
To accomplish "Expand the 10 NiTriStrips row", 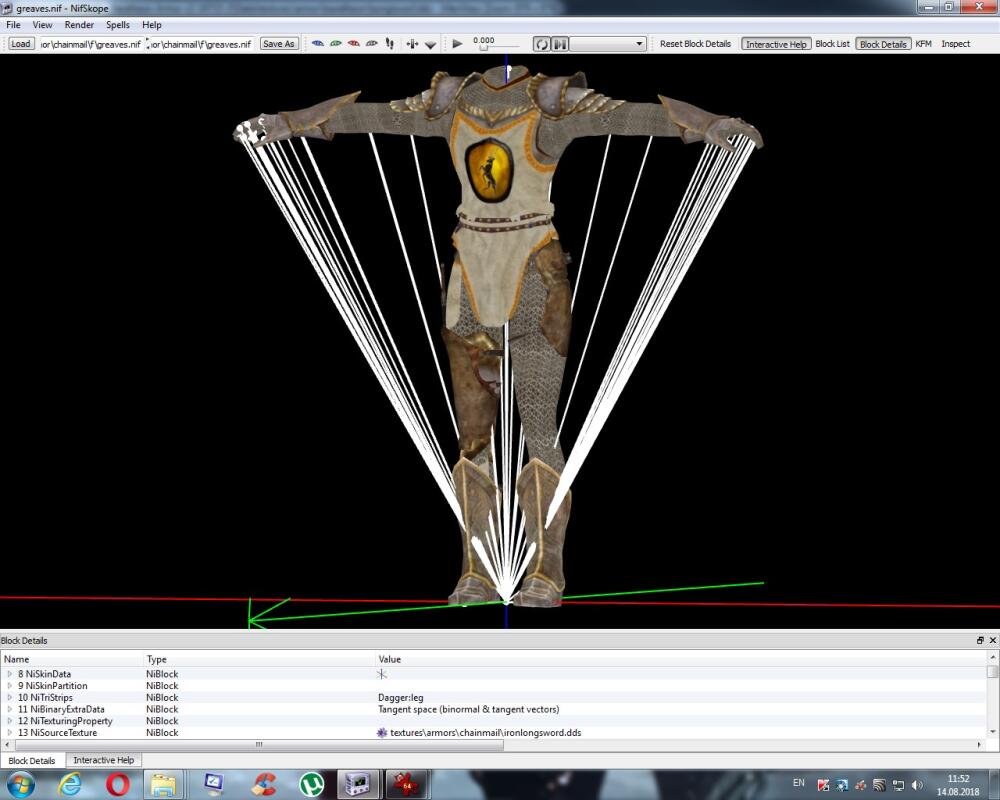I will [10, 697].
